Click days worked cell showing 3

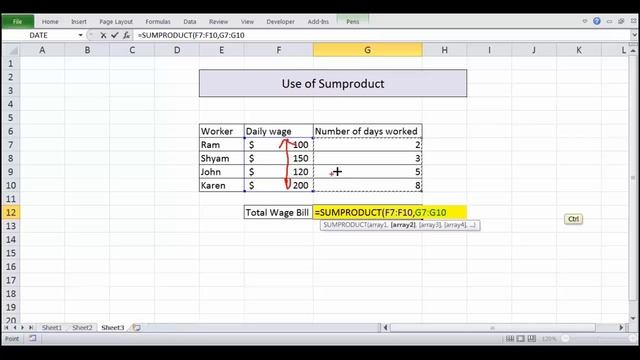367,158
